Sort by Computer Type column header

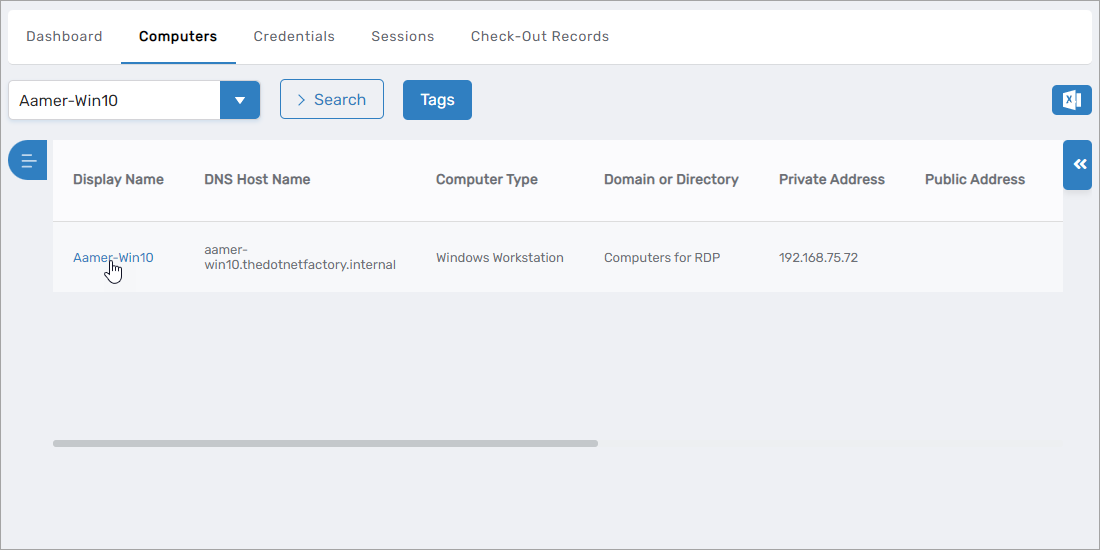tap(486, 180)
